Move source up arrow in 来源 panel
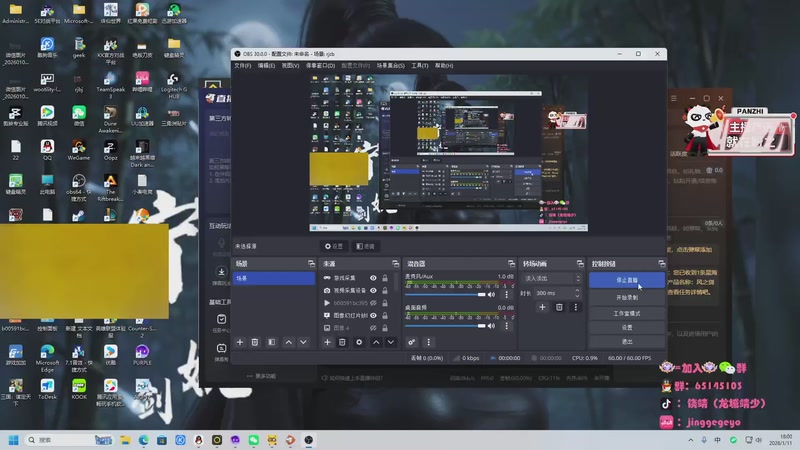Viewport: 800px width, 450px height. tap(376, 342)
